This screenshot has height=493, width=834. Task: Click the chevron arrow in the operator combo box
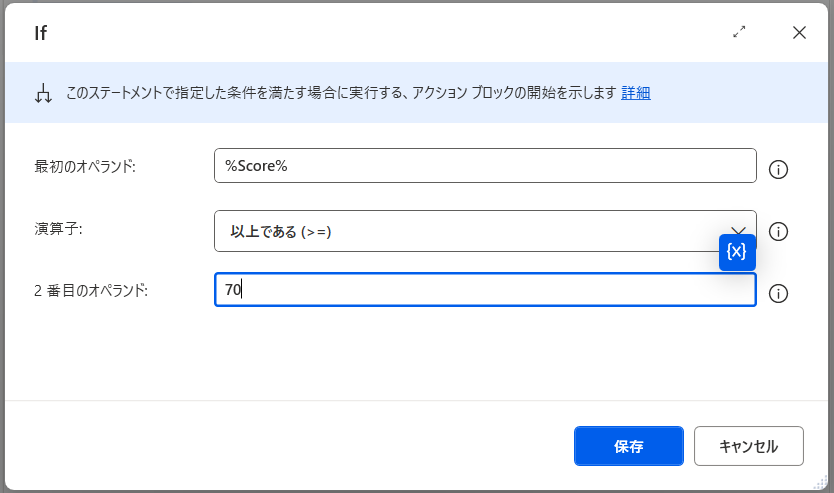pos(738,228)
